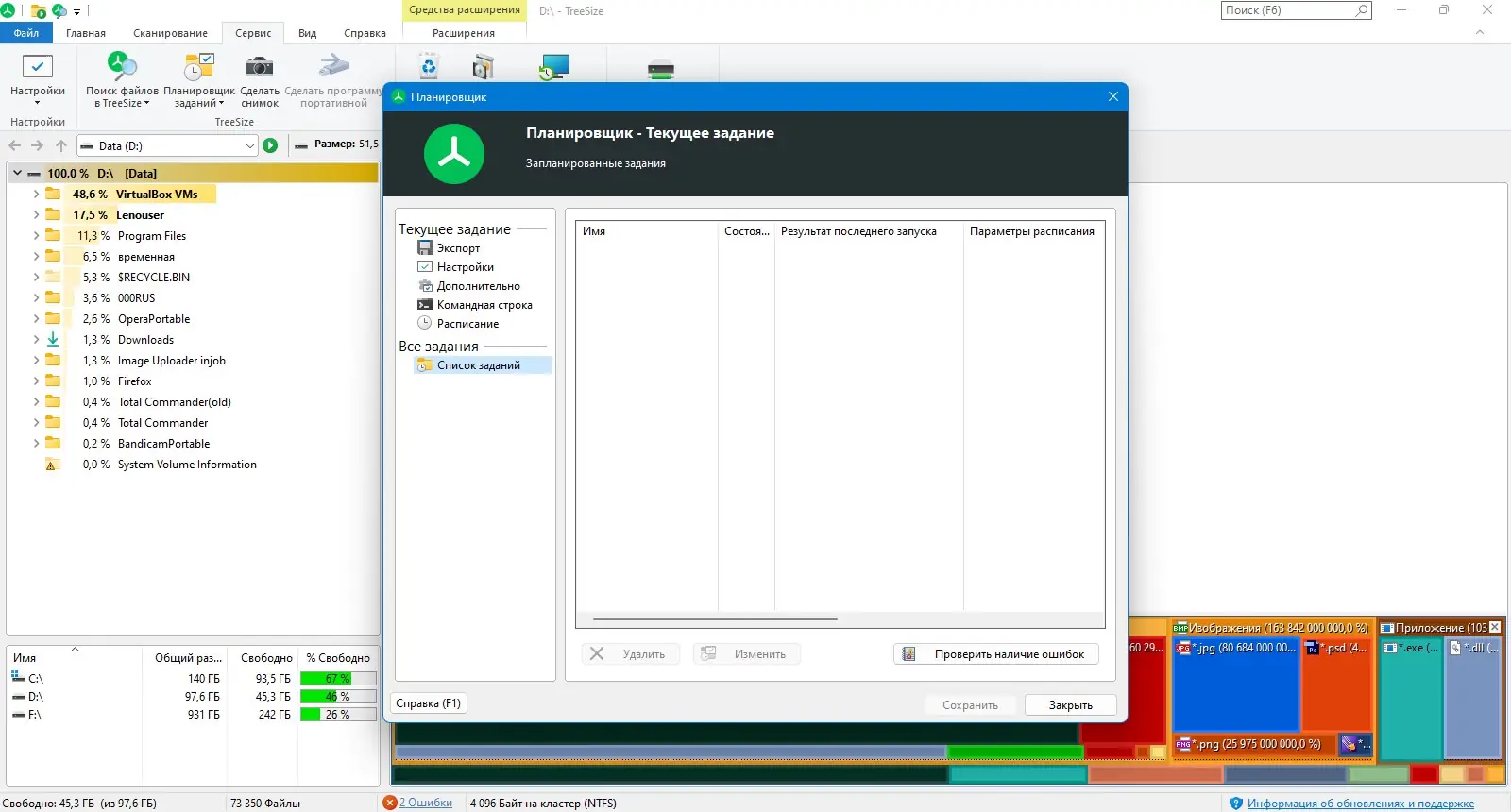This screenshot has width=1511, height=812.
Task: Click the green scan start button beside Data (D:)
Action: (270, 145)
